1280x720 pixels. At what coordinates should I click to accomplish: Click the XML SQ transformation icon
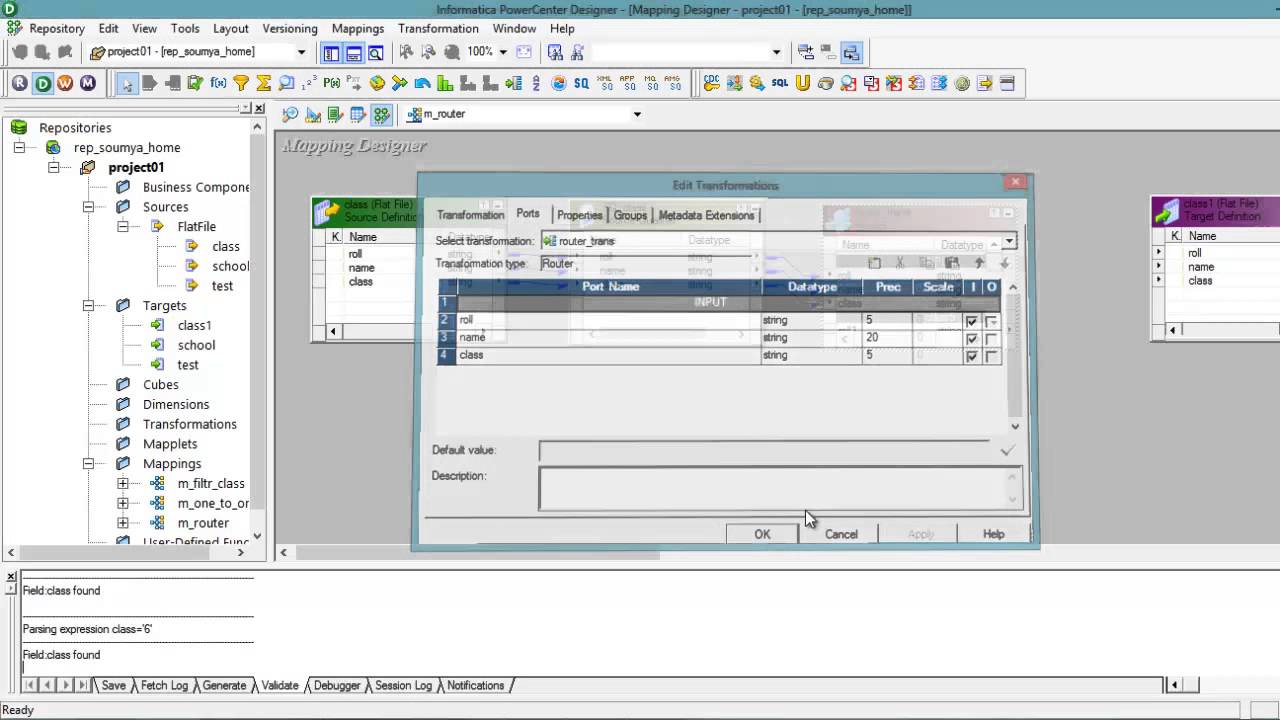pos(604,83)
